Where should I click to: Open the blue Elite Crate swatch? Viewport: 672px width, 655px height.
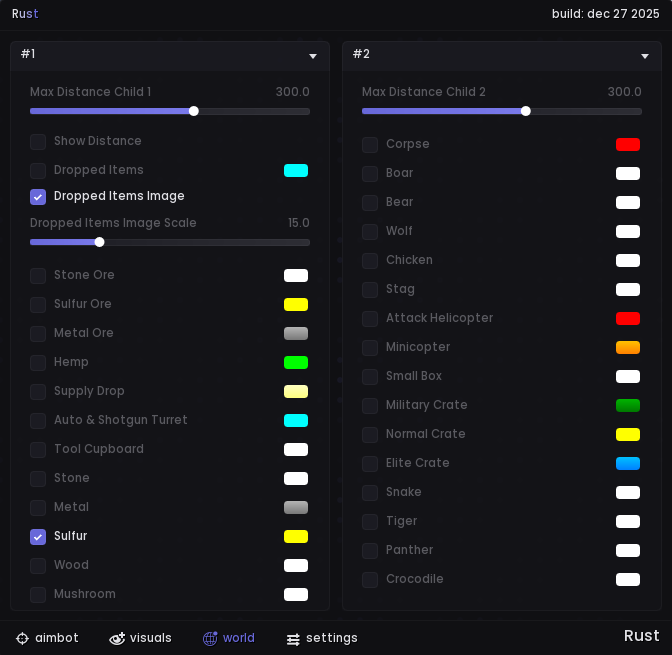pos(628,464)
